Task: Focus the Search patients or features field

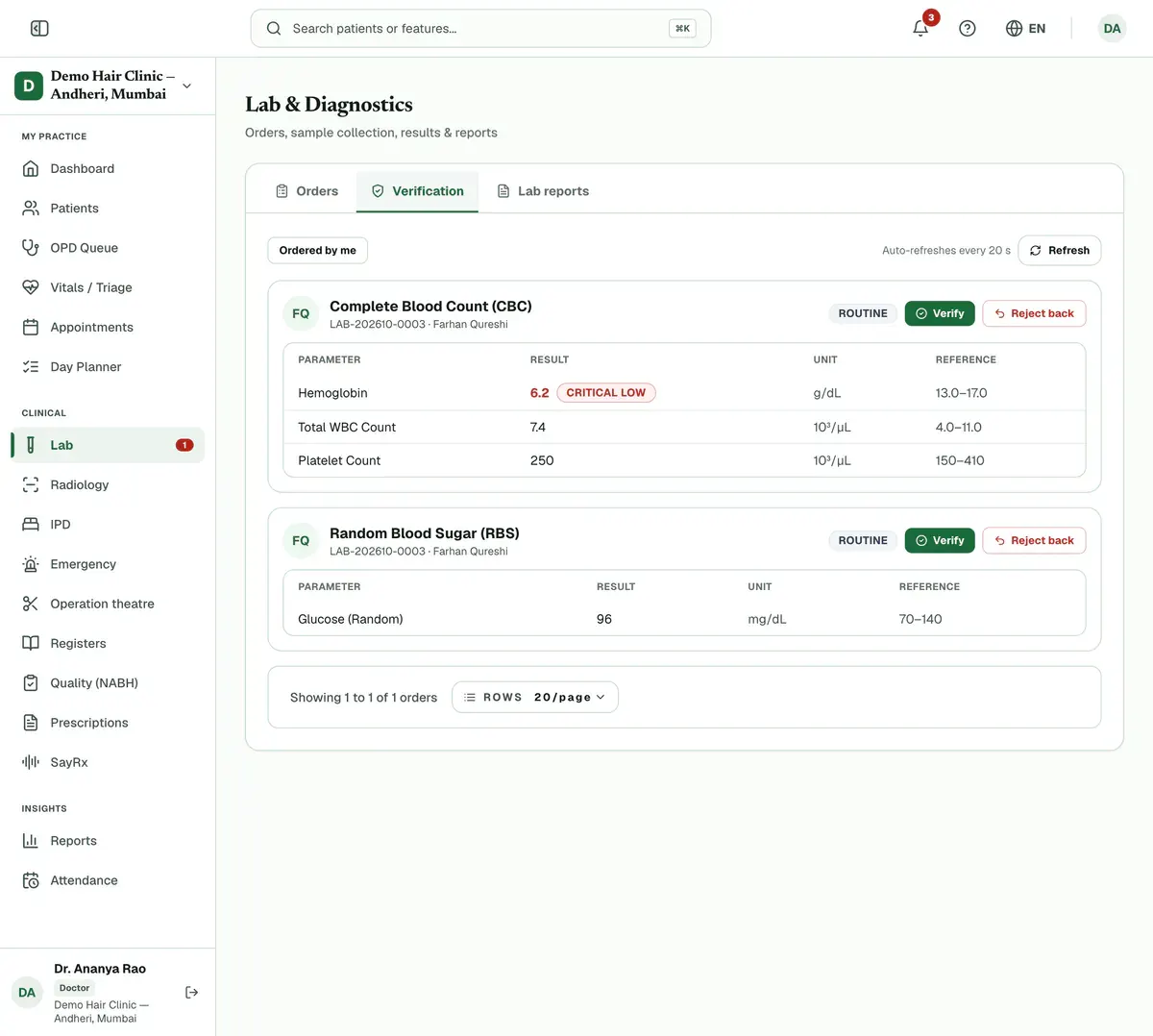Action: pos(480,29)
